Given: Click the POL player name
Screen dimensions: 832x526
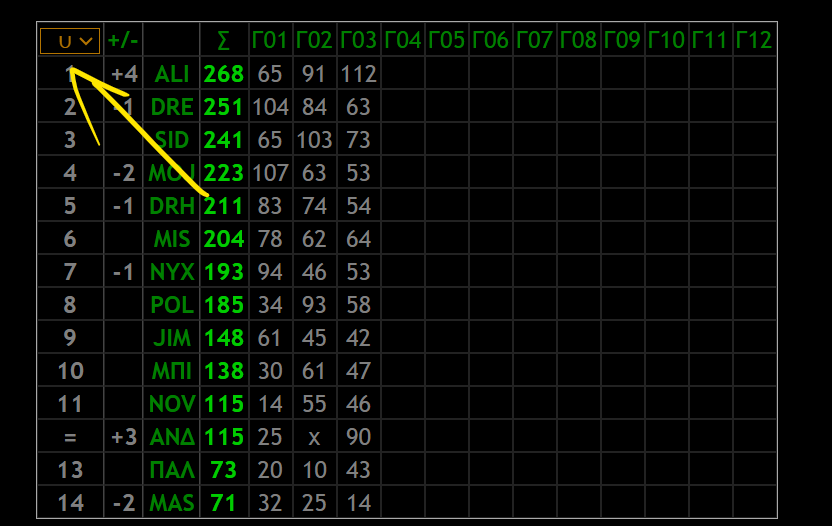Looking at the screenshot, I should coord(172,305).
